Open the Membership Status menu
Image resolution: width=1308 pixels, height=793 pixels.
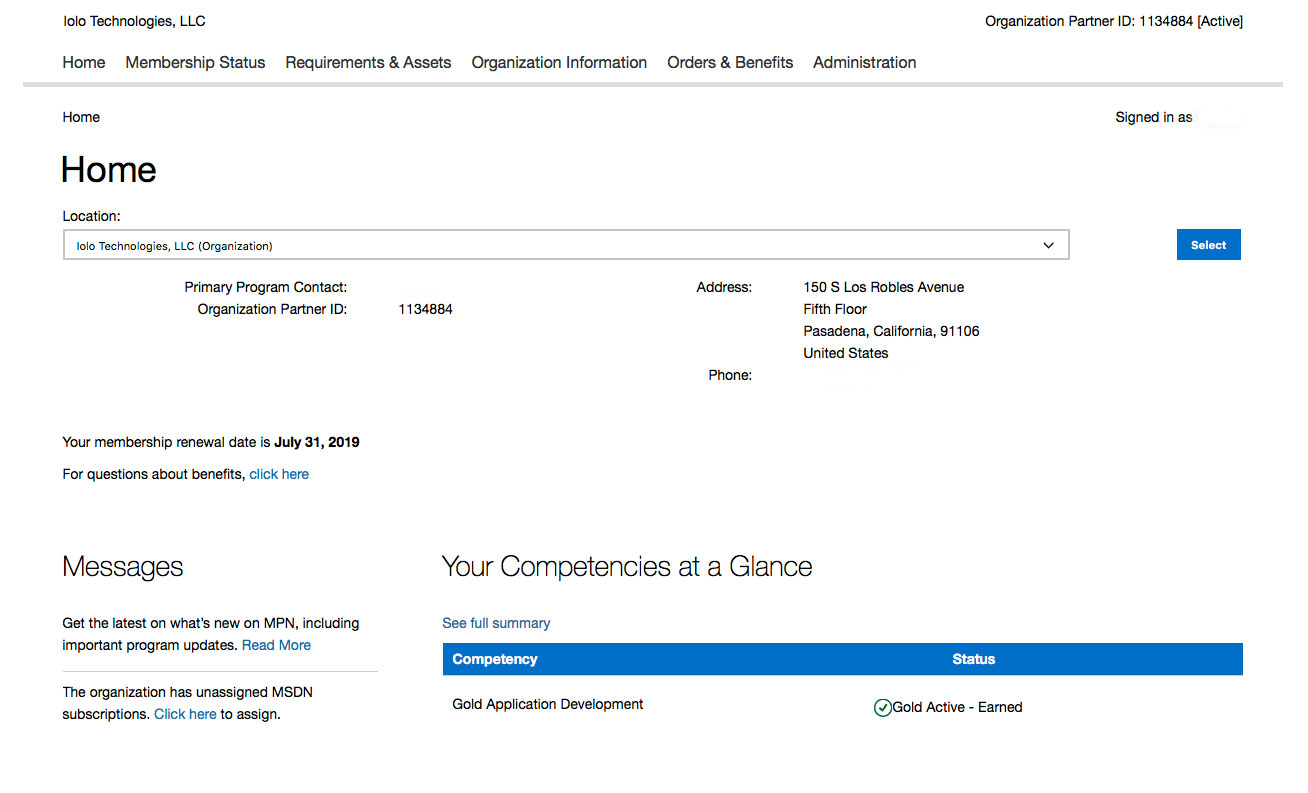195,62
